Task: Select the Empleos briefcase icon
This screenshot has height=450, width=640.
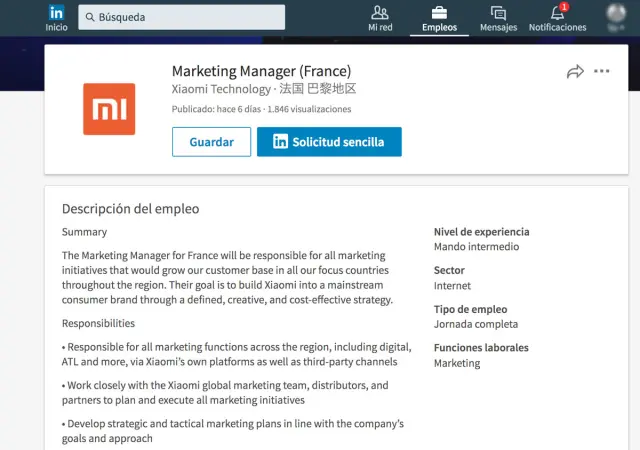Action: click(439, 13)
